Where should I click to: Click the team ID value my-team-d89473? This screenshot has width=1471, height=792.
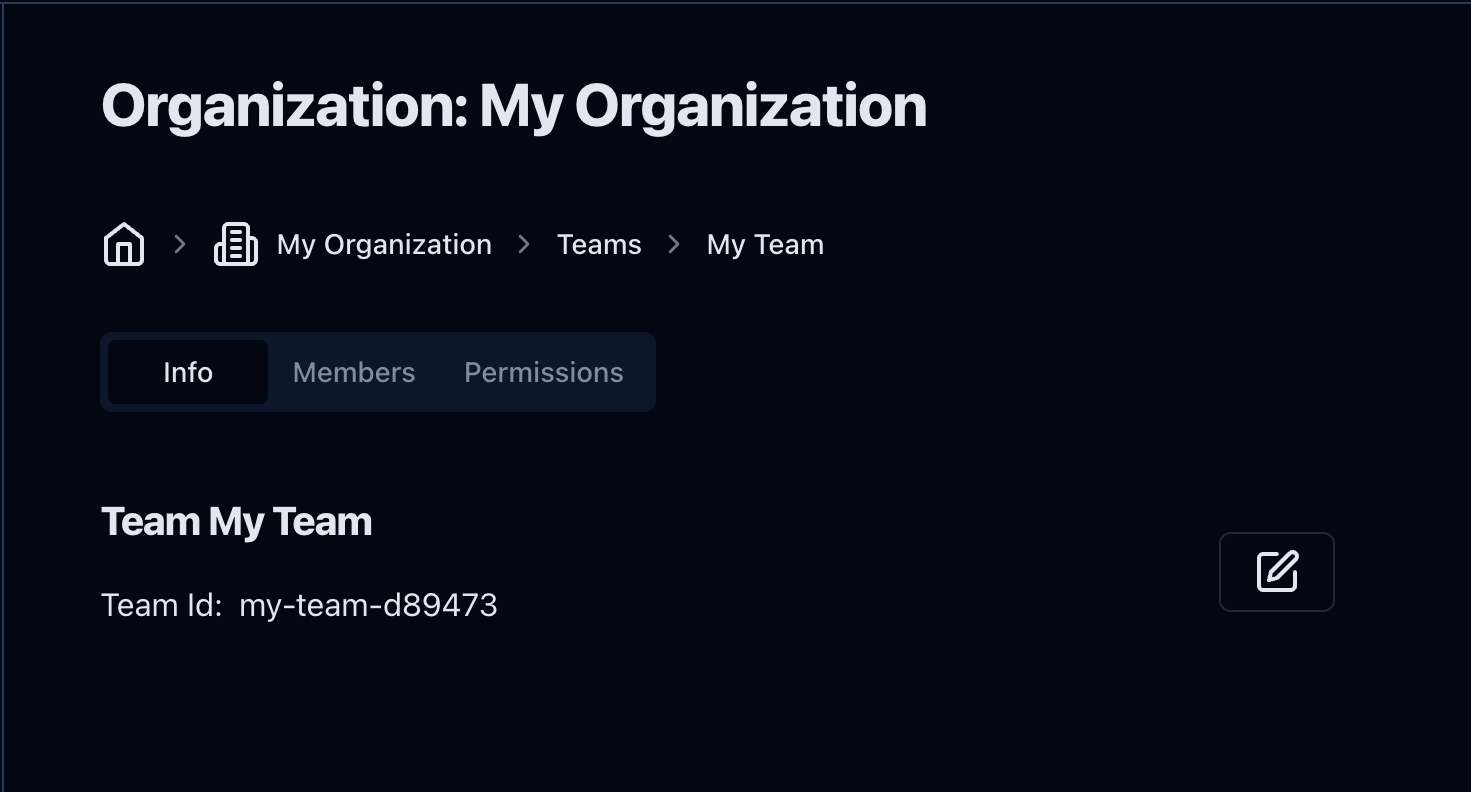(368, 605)
